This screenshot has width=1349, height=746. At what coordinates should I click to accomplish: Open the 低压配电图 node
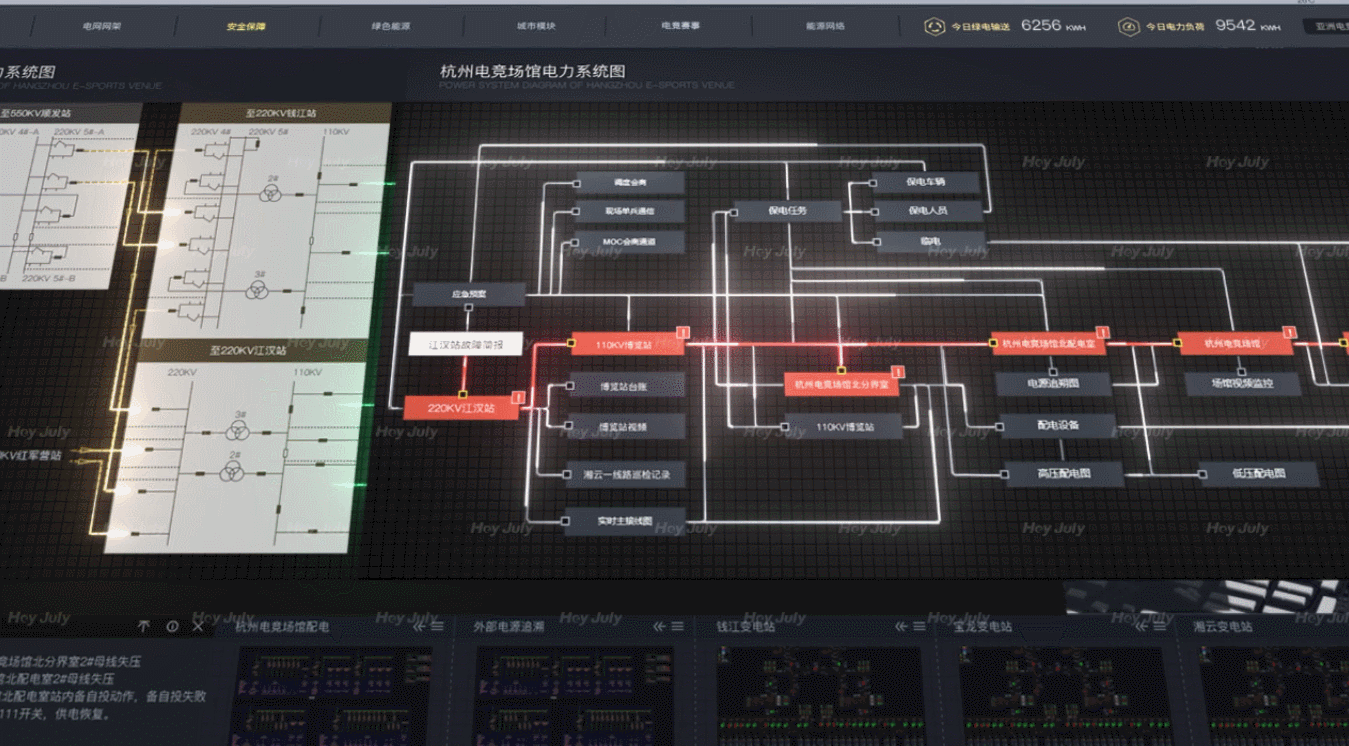click(1259, 474)
